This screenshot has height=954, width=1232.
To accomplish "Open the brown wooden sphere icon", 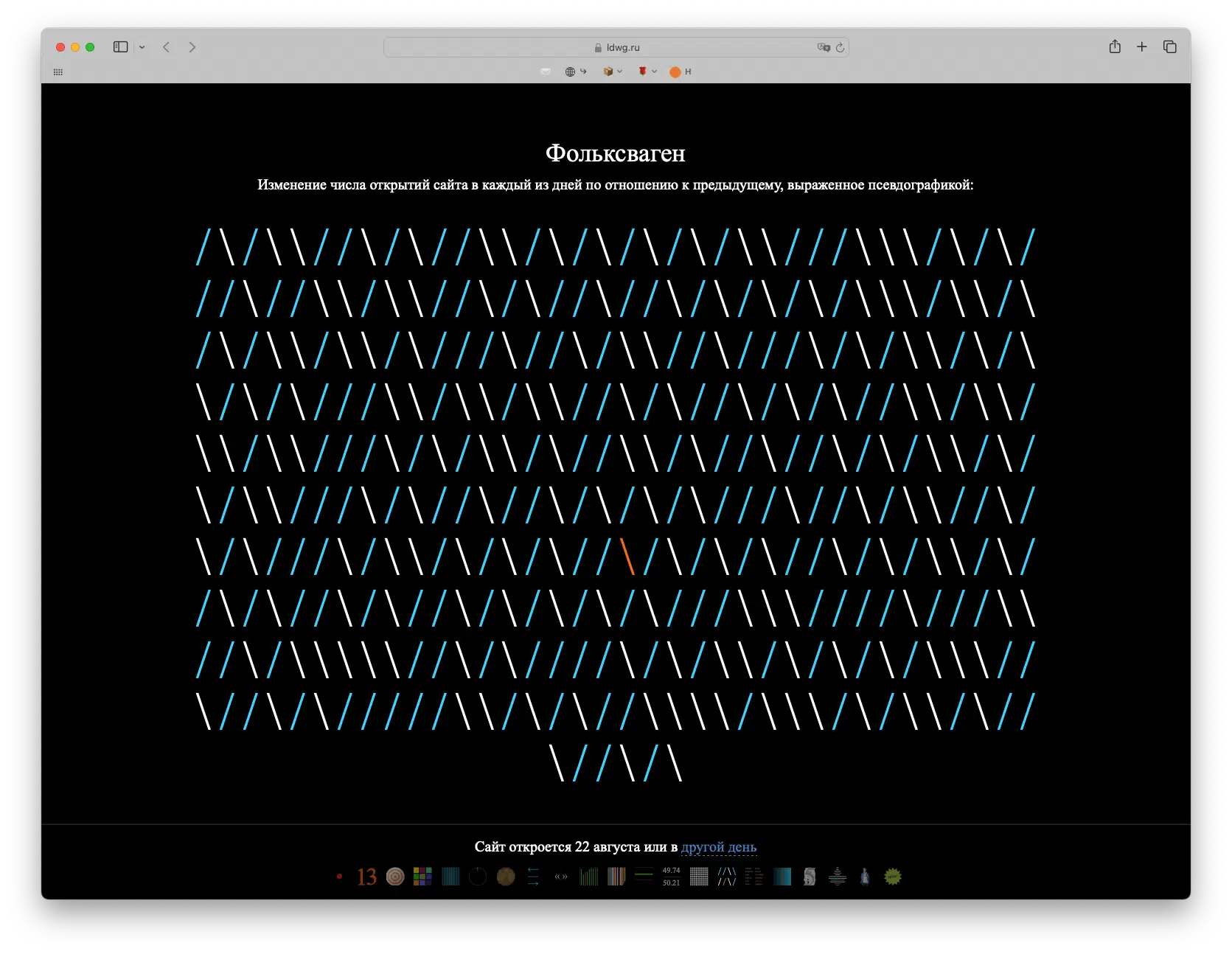I will 506,877.
